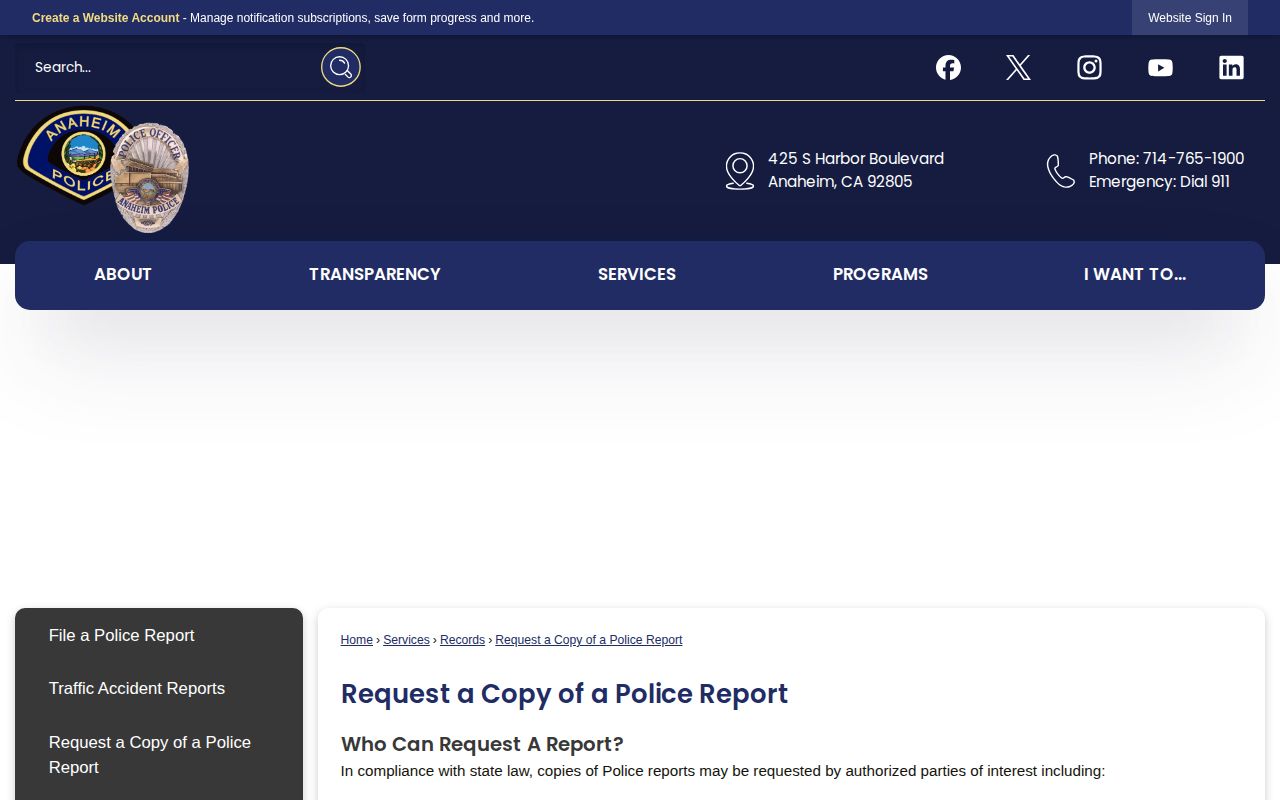Click the Who Can Request A Report? heading

tap(482, 744)
